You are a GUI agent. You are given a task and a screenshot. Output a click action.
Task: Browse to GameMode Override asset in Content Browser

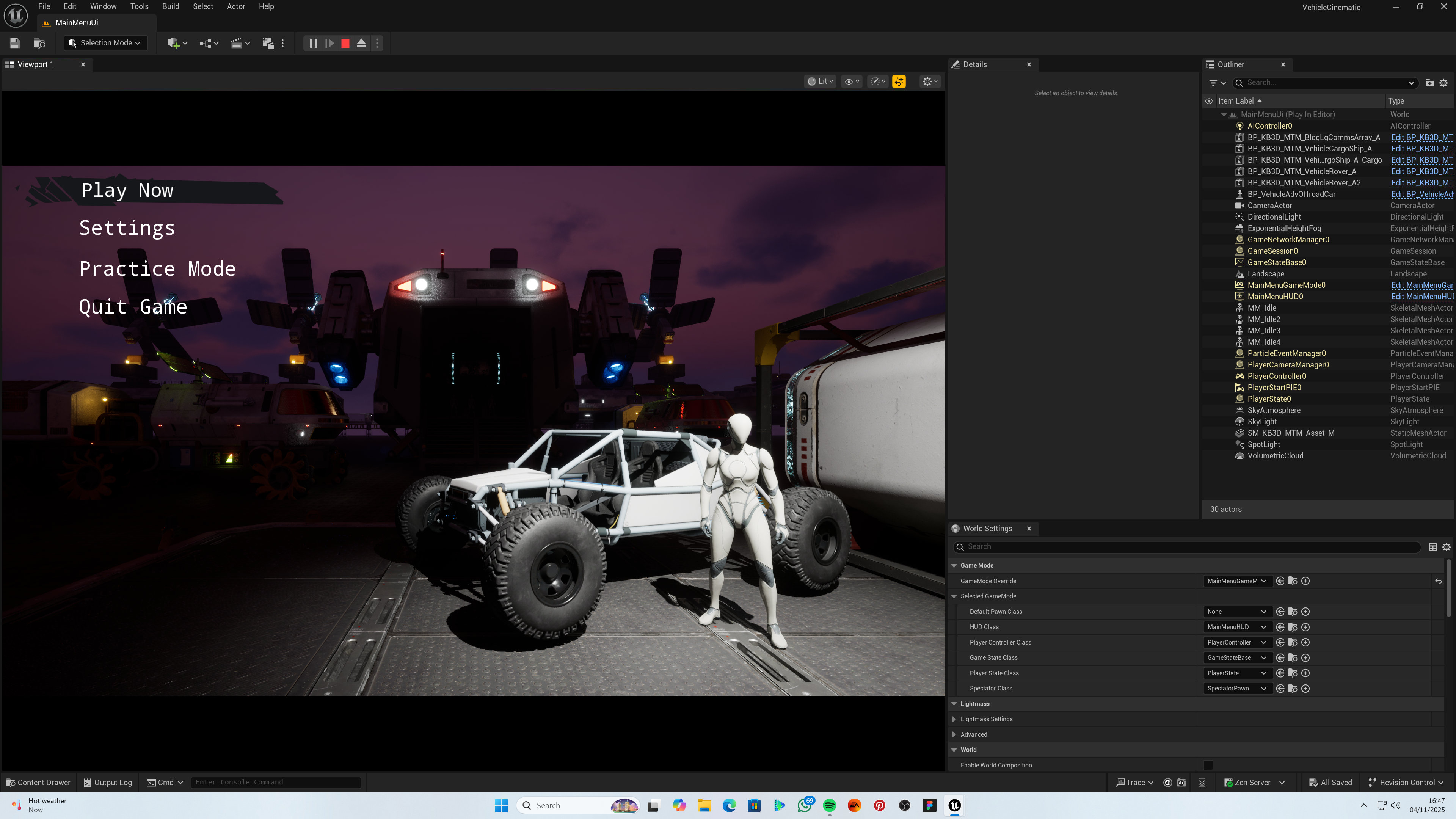pyautogui.click(x=1293, y=581)
